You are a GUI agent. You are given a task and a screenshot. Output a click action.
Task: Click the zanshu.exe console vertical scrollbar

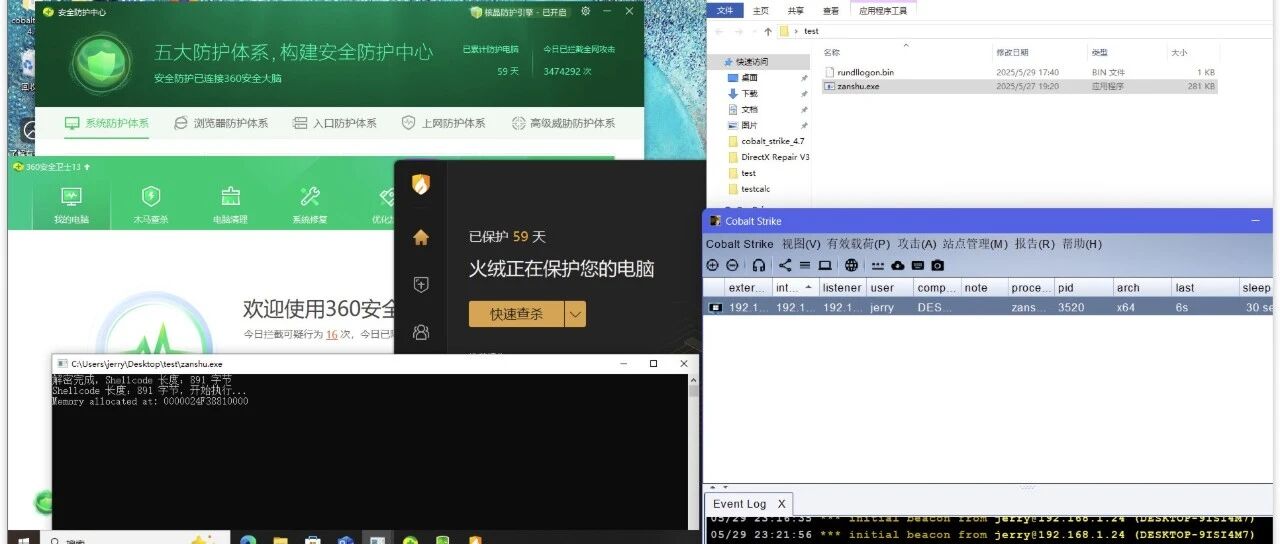(x=692, y=452)
